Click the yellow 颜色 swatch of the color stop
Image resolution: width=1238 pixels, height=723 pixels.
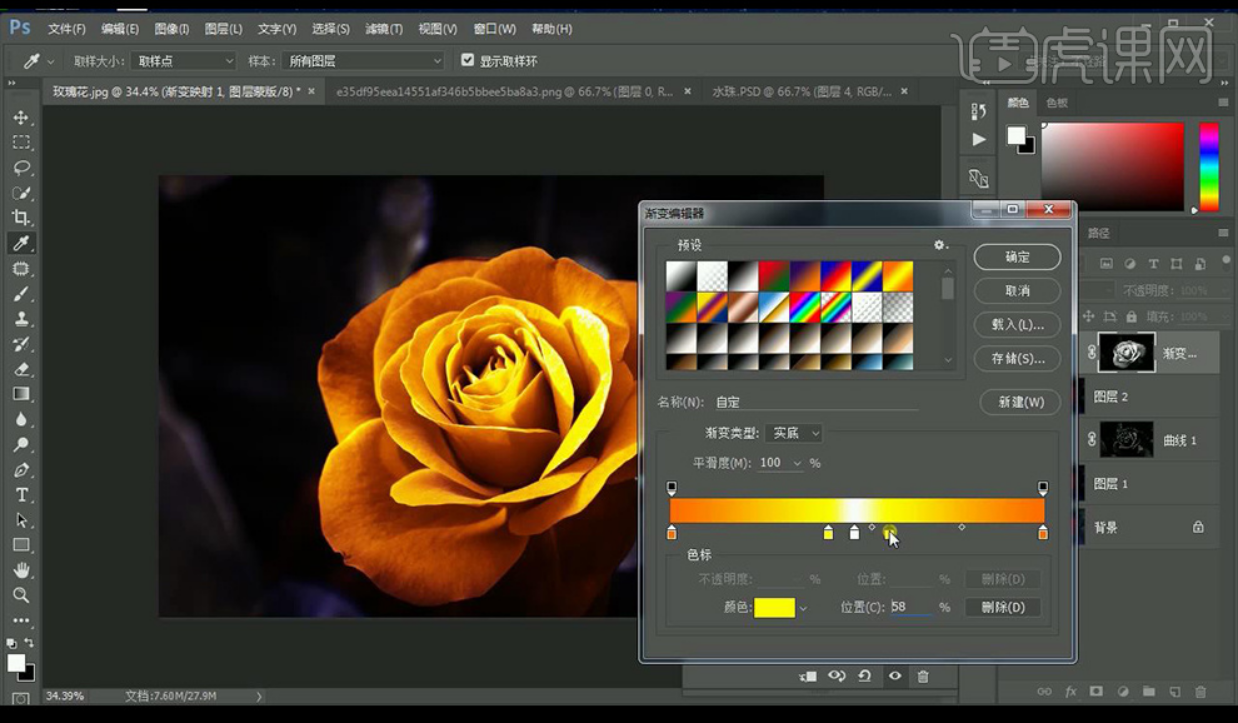click(774, 608)
